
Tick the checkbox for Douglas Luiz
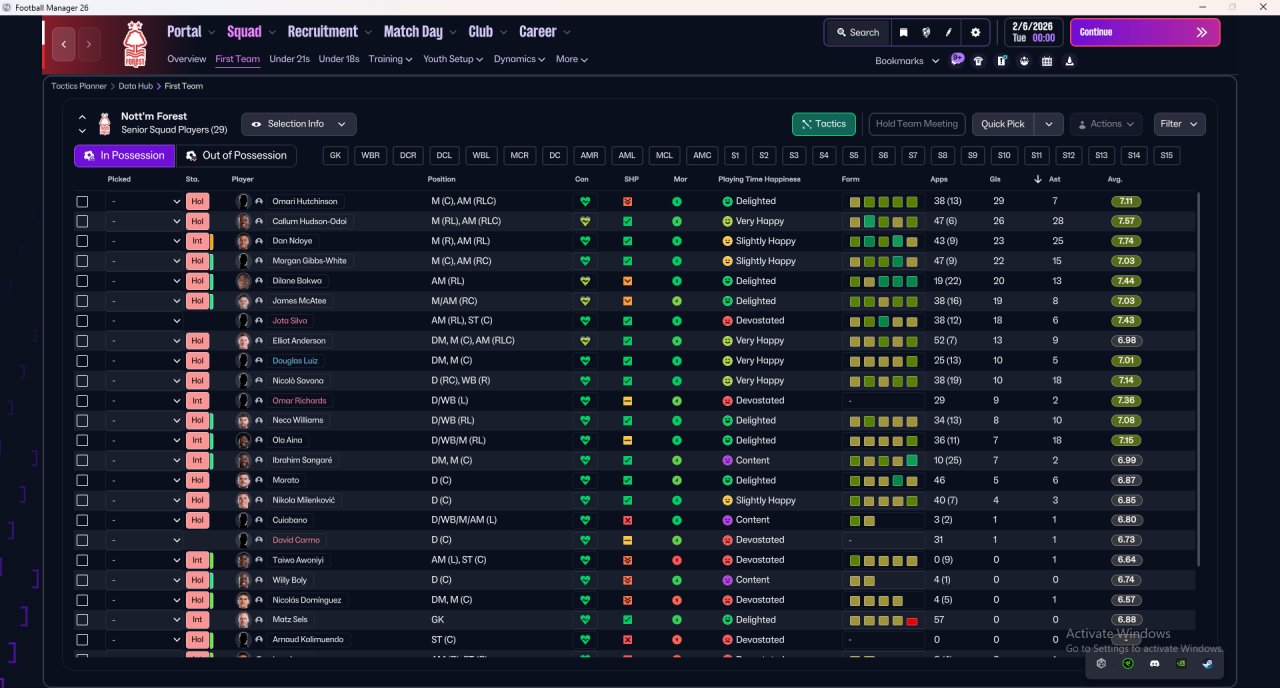pos(82,361)
